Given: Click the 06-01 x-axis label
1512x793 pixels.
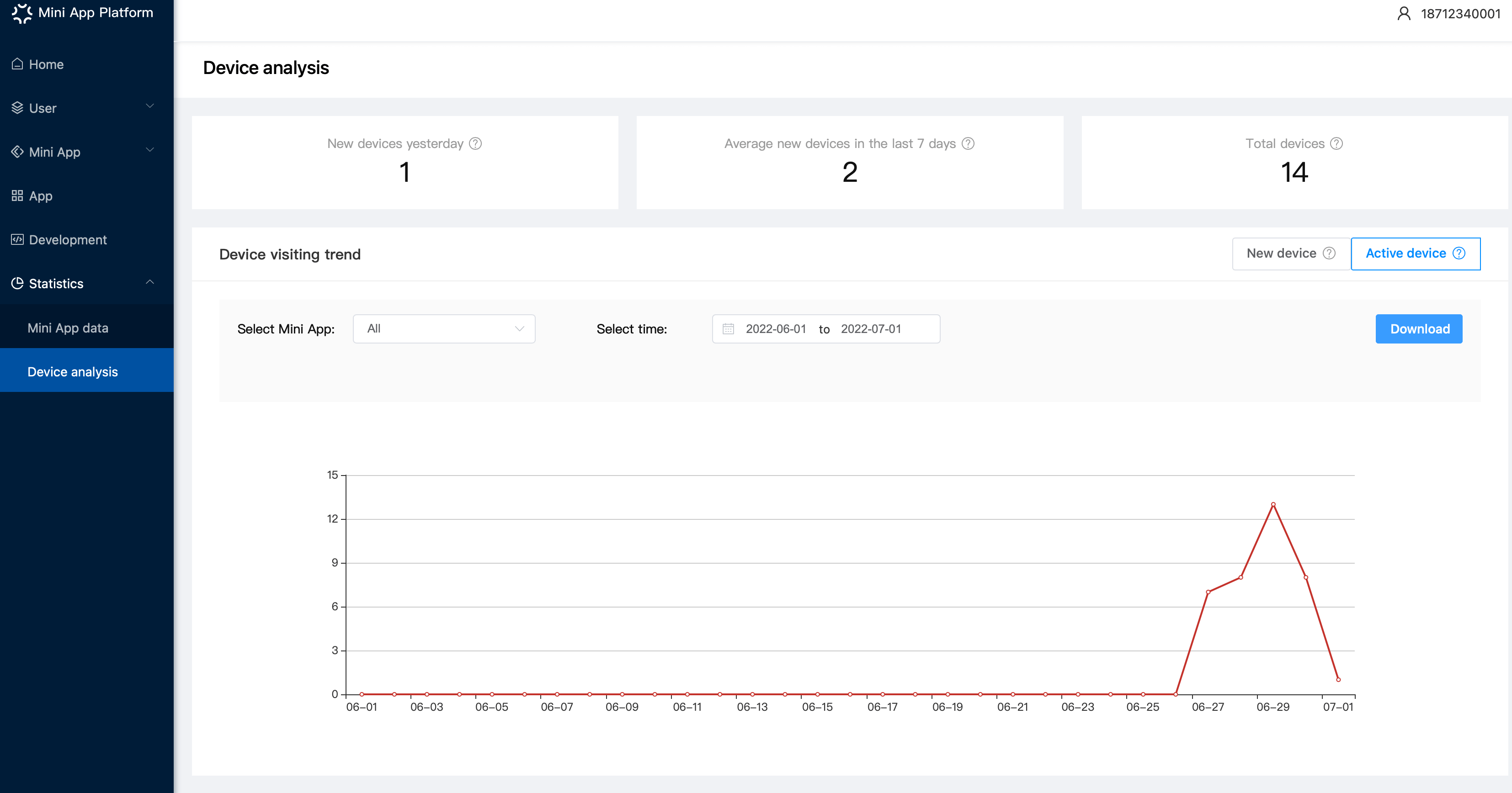Looking at the screenshot, I should pyautogui.click(x=362, y=707).
